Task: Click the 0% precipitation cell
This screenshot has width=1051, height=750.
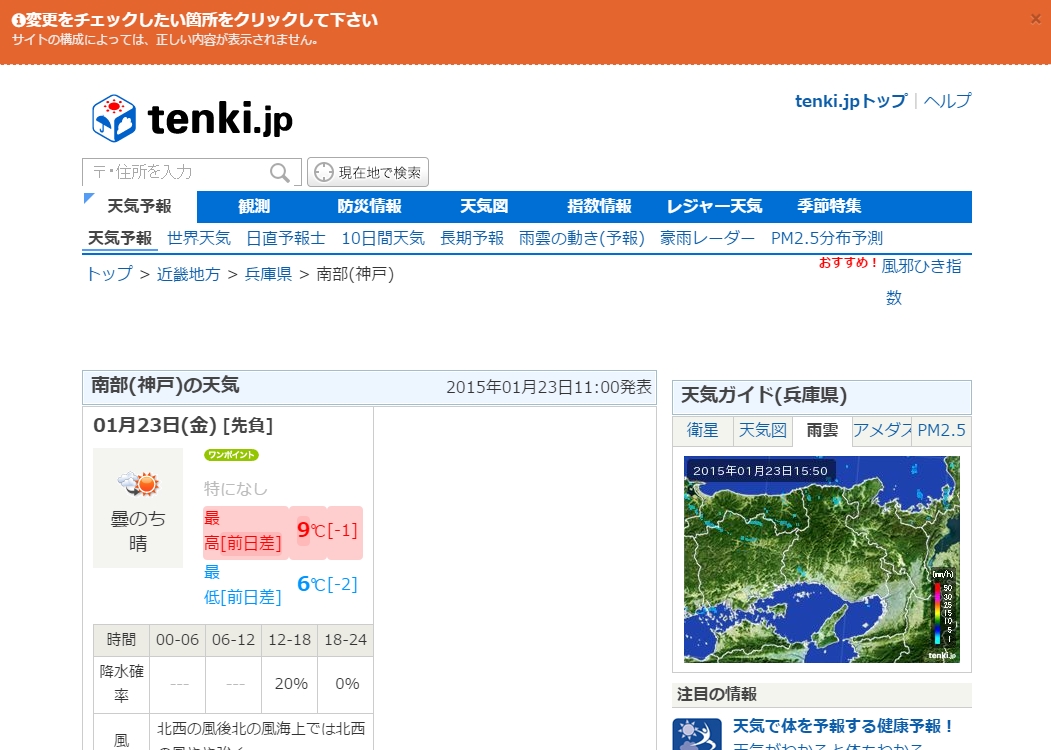Action: coord(345,684)
